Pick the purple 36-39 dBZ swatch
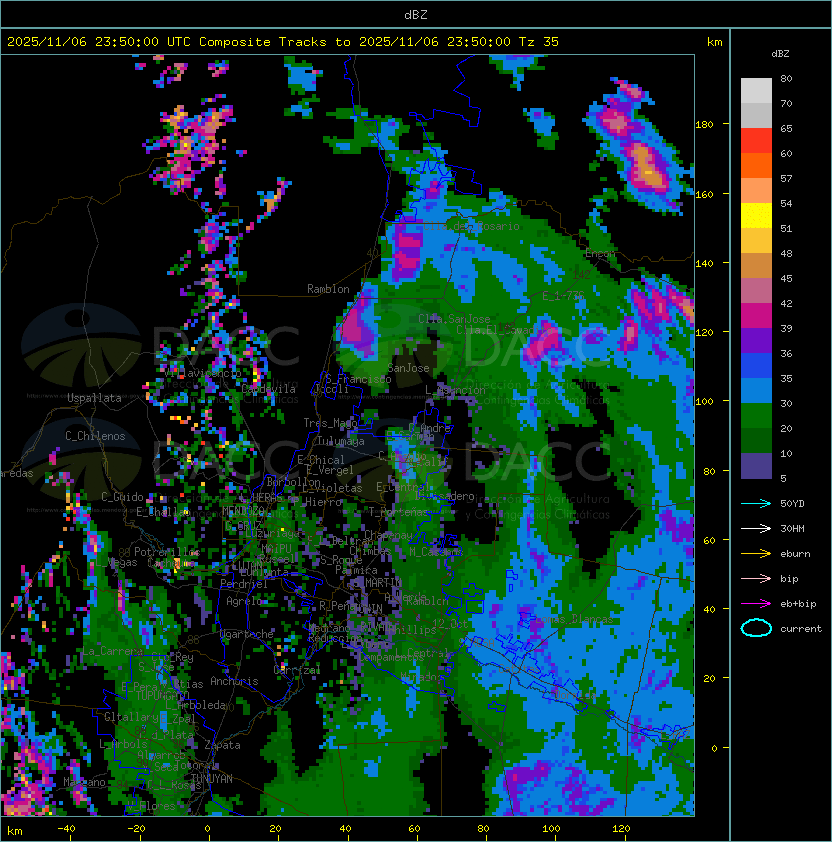The image size is (832, 842). tap(756, 341)
